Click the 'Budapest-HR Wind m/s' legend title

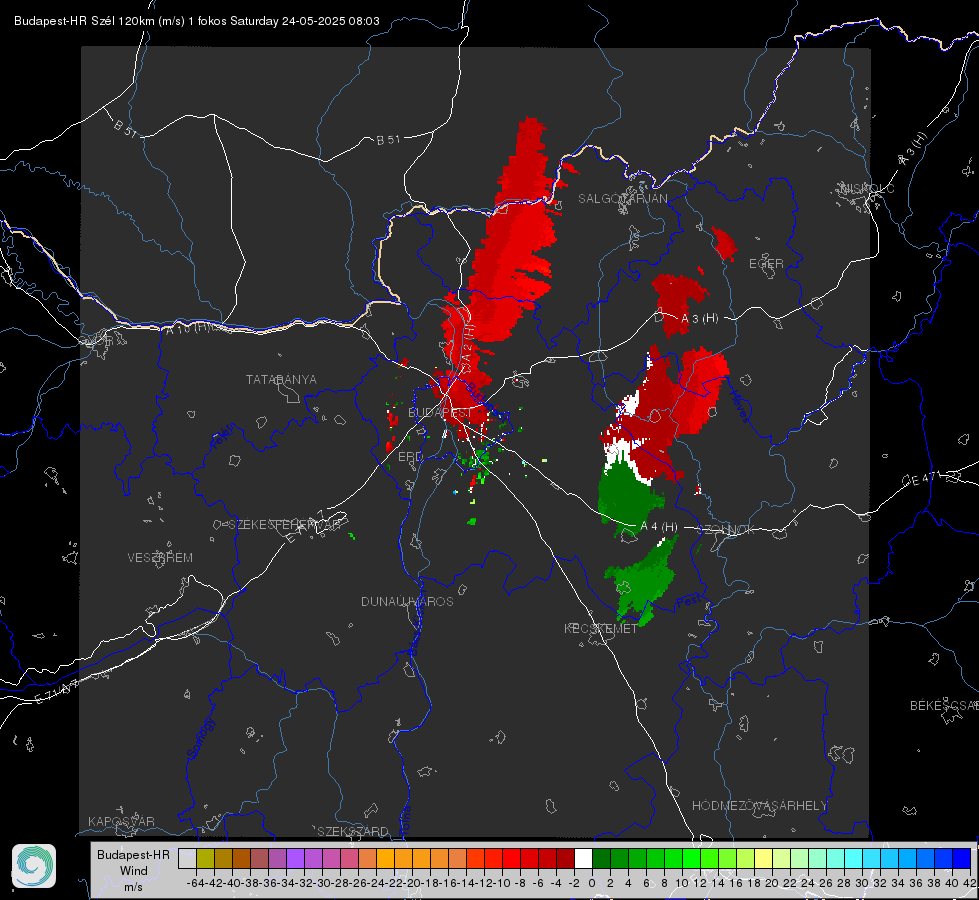[134, 870]
